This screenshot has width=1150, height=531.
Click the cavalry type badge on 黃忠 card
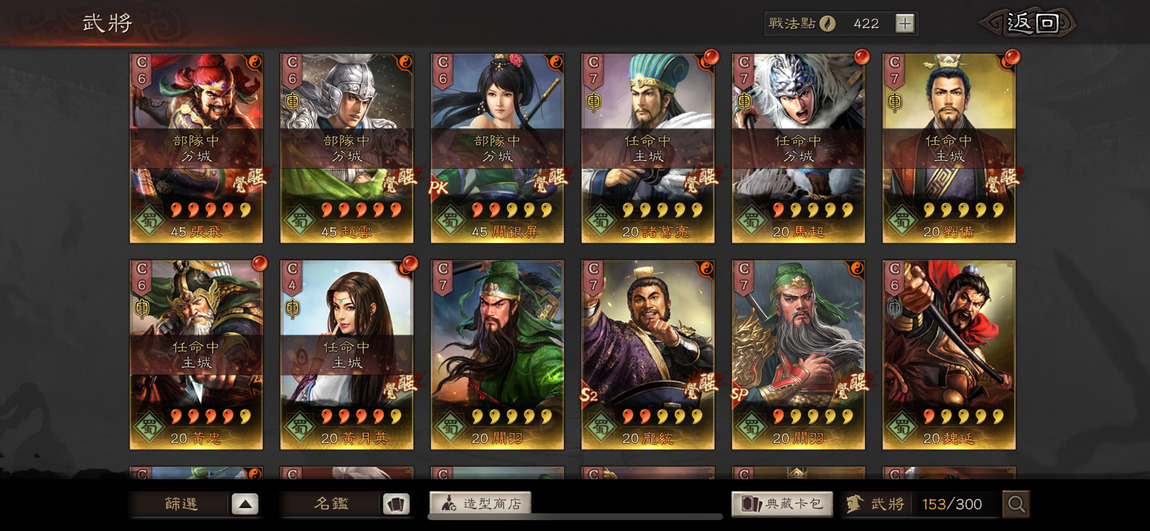coord(142,309)
